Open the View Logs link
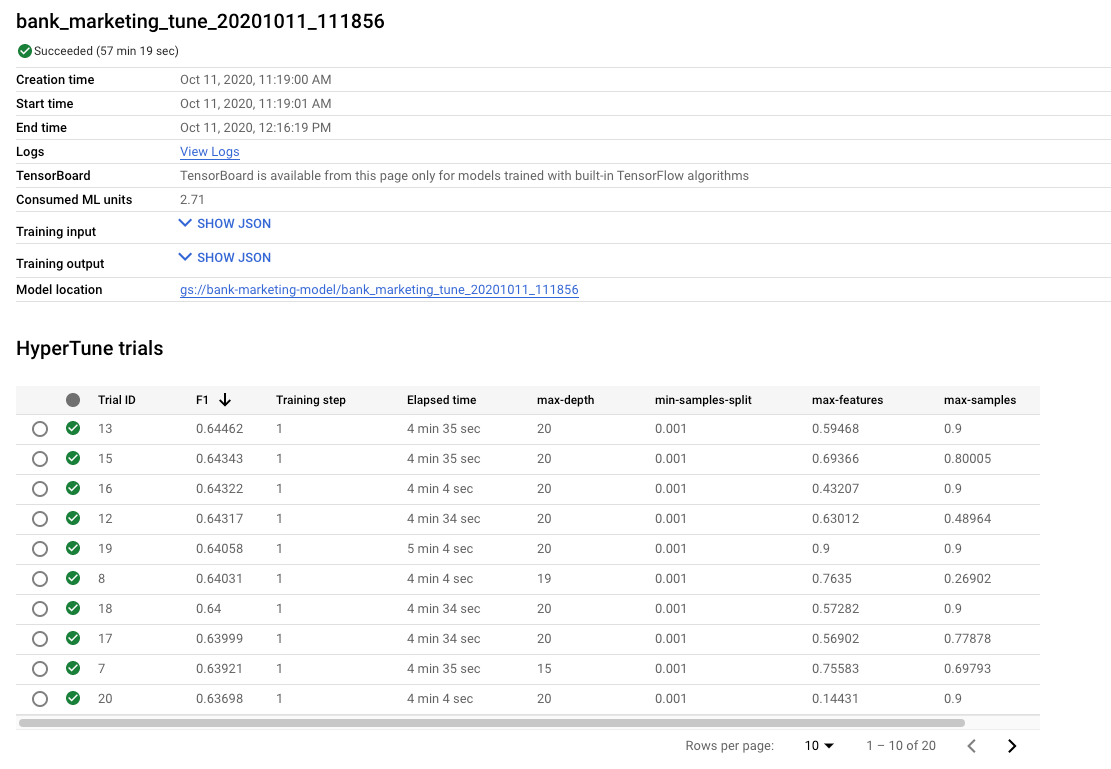Viewport: 1111px width, 769px height. pos(210,152)
